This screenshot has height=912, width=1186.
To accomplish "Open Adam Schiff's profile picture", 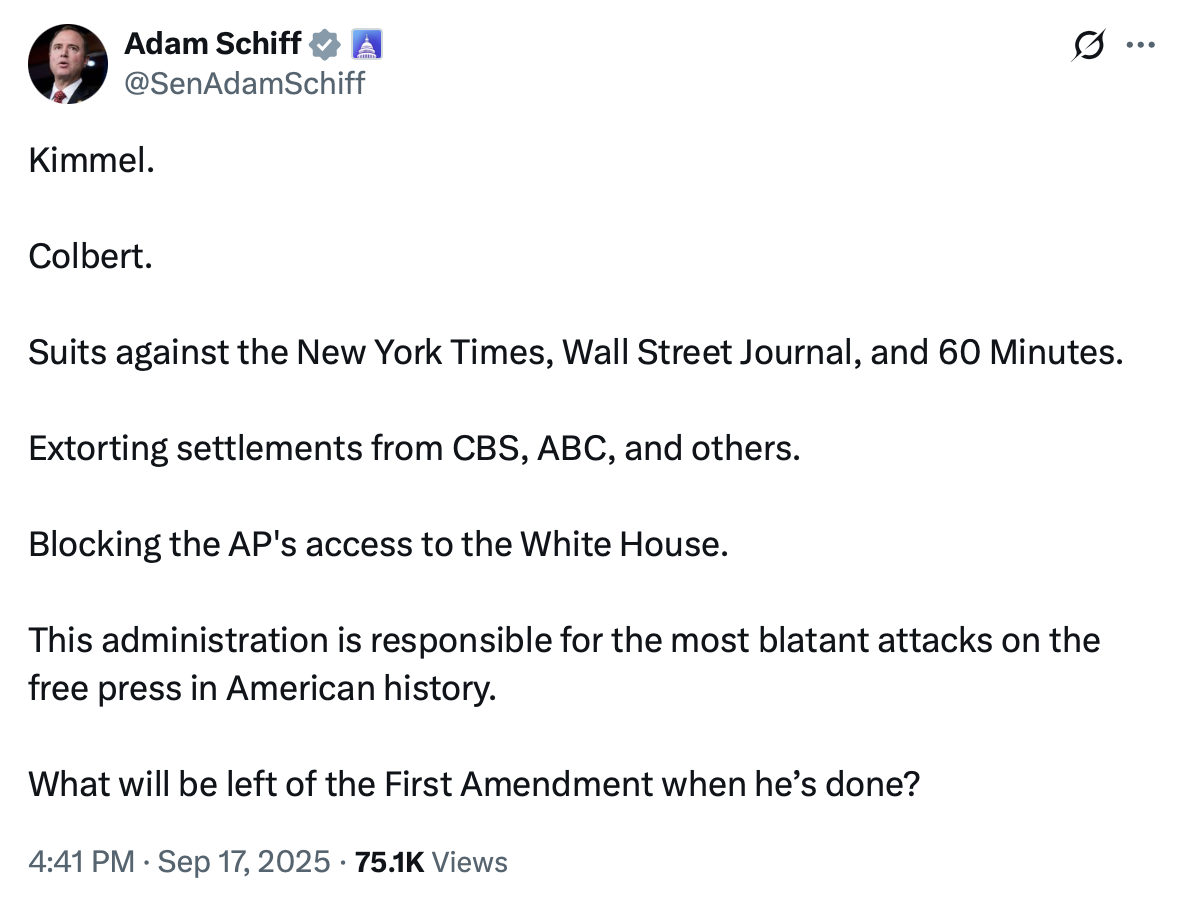I will pos(67,64).
